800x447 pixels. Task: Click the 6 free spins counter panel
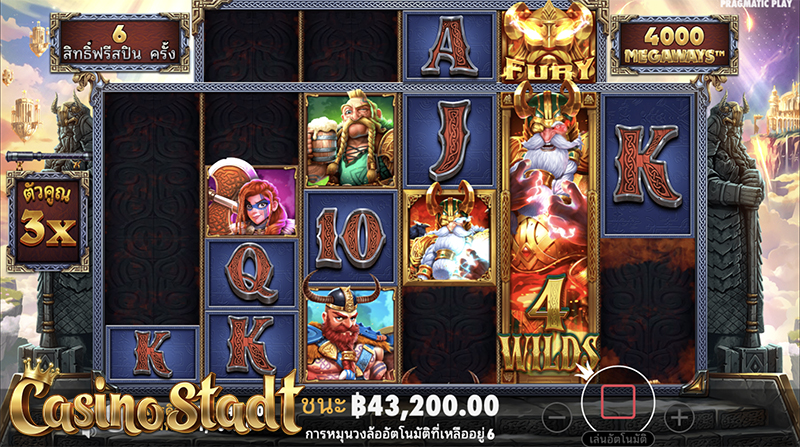pos(119,43)
